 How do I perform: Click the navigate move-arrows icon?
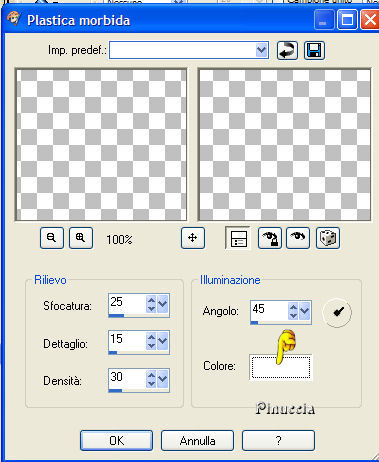coord(193,238)
